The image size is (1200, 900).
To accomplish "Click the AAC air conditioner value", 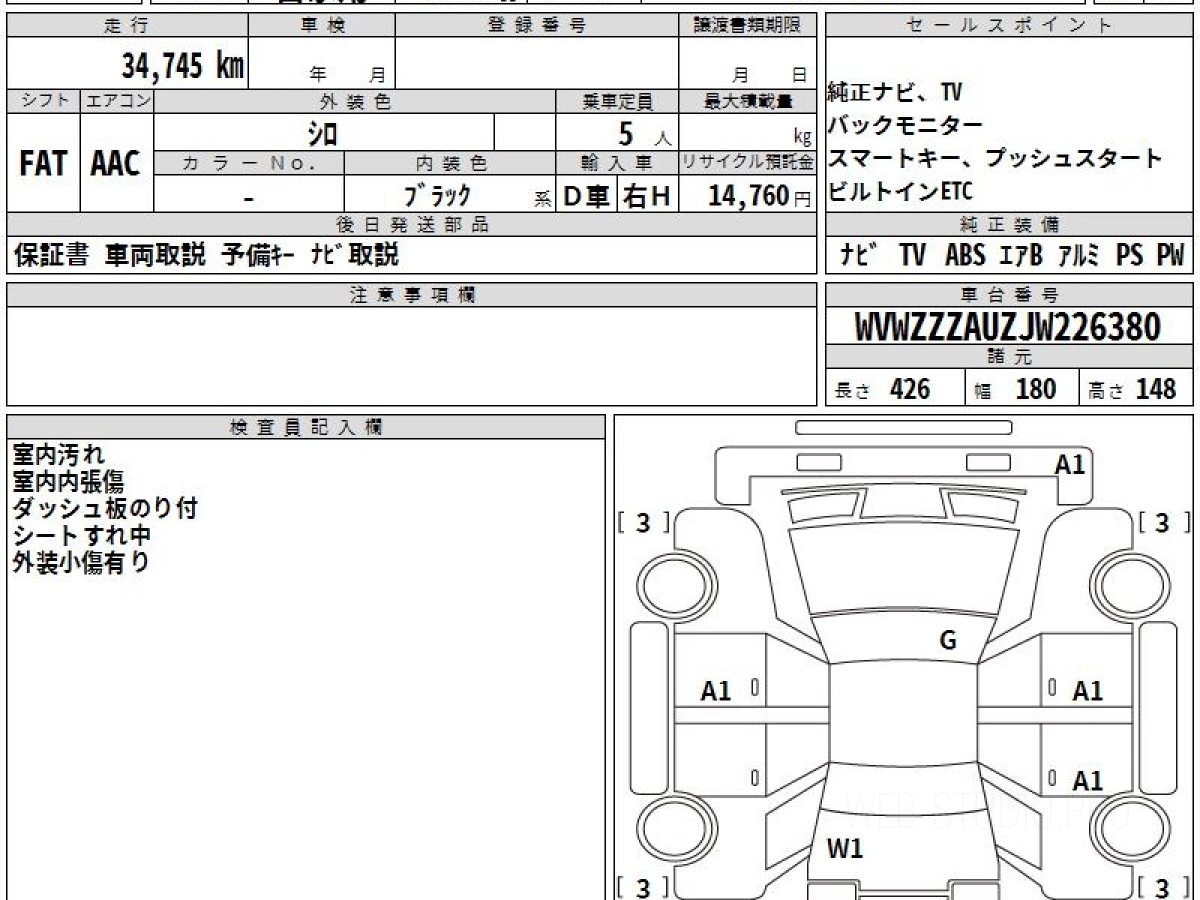I will (116, 164).
